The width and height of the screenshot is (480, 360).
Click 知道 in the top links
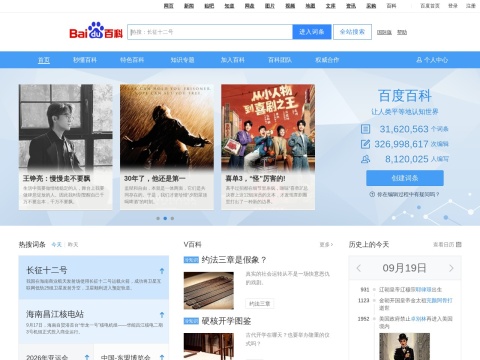(229, 6)
